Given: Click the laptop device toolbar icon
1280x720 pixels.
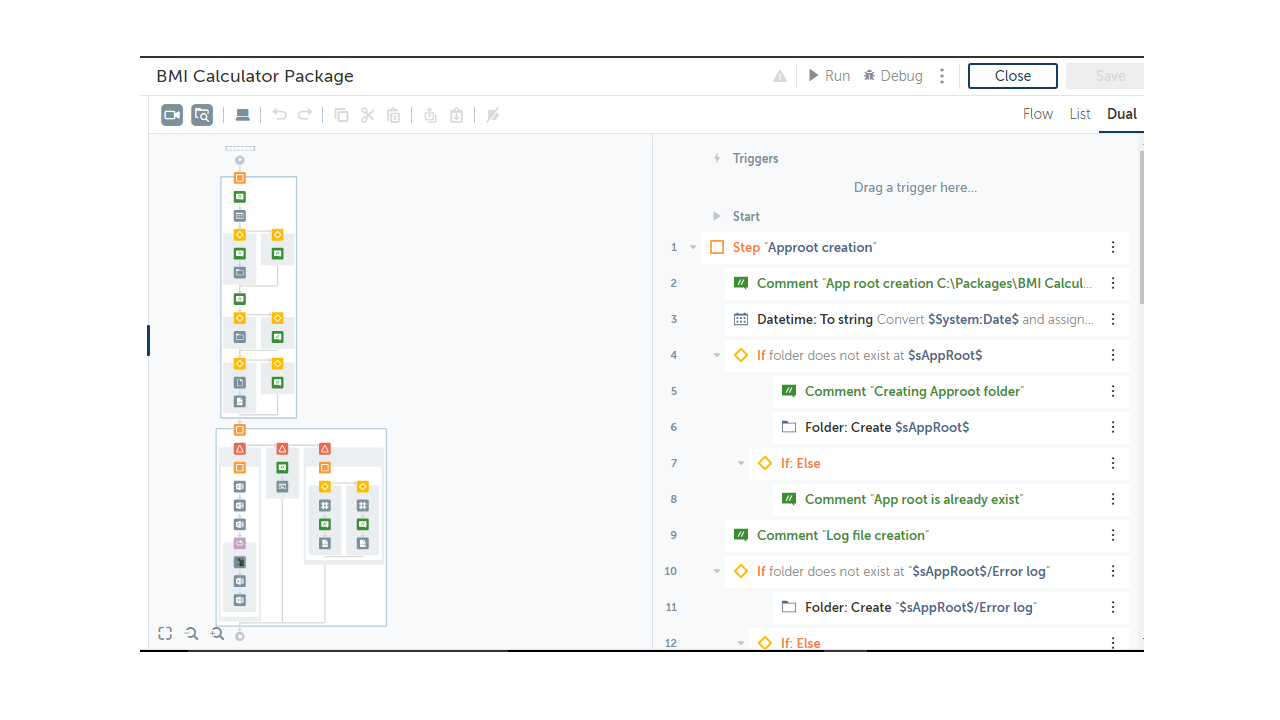Looking at the screenshot, I should pos(242,115).
